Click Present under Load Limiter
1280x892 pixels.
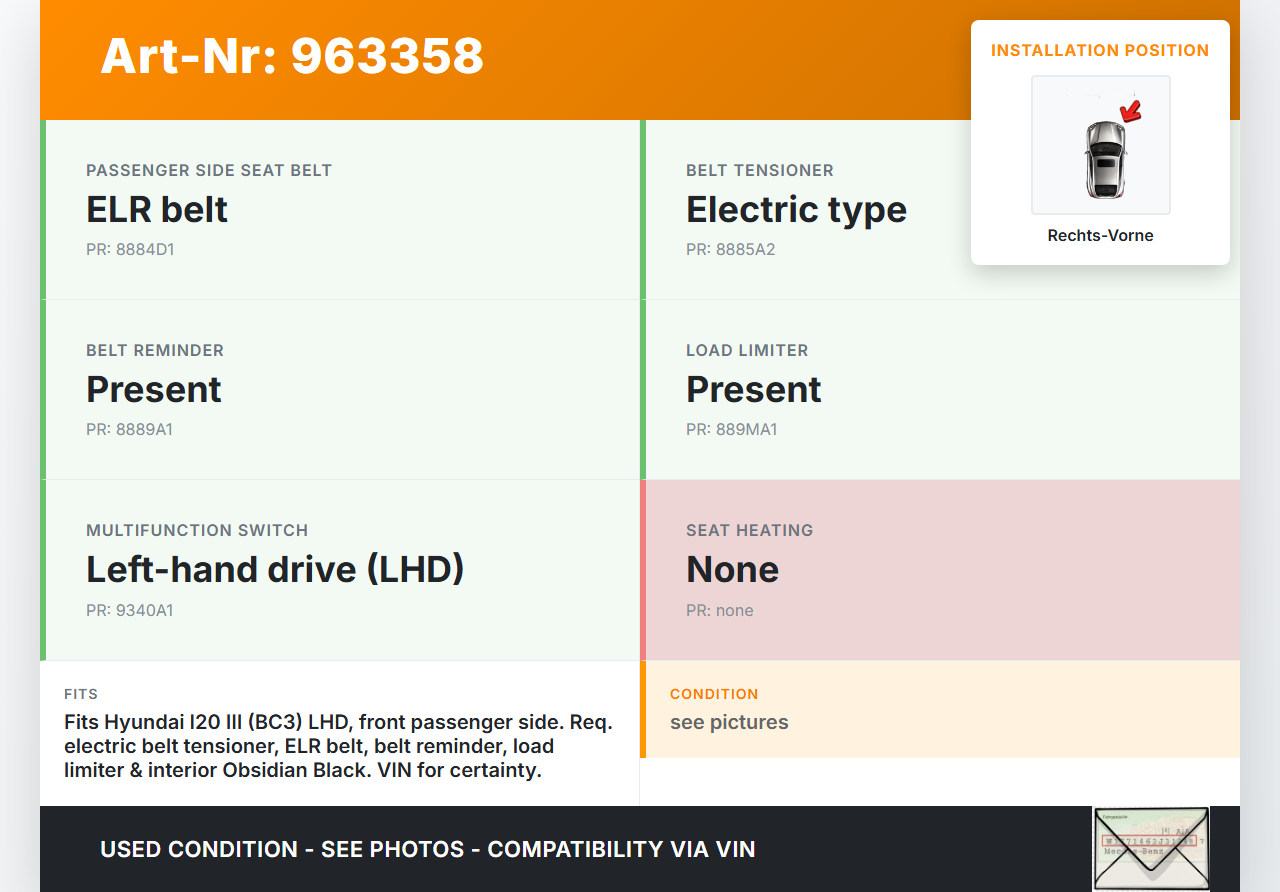click(x=754, y=389)
